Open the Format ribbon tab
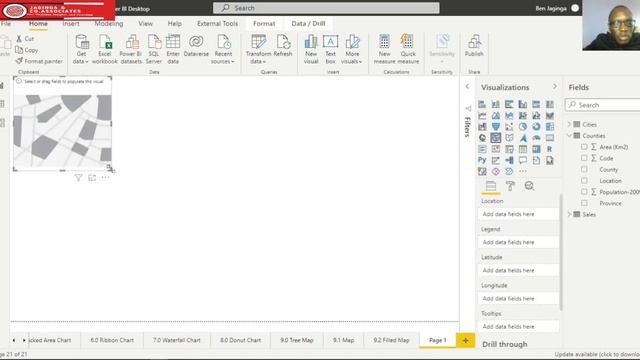The width and height of the screenshot is (640, 360). click(264, 24)
